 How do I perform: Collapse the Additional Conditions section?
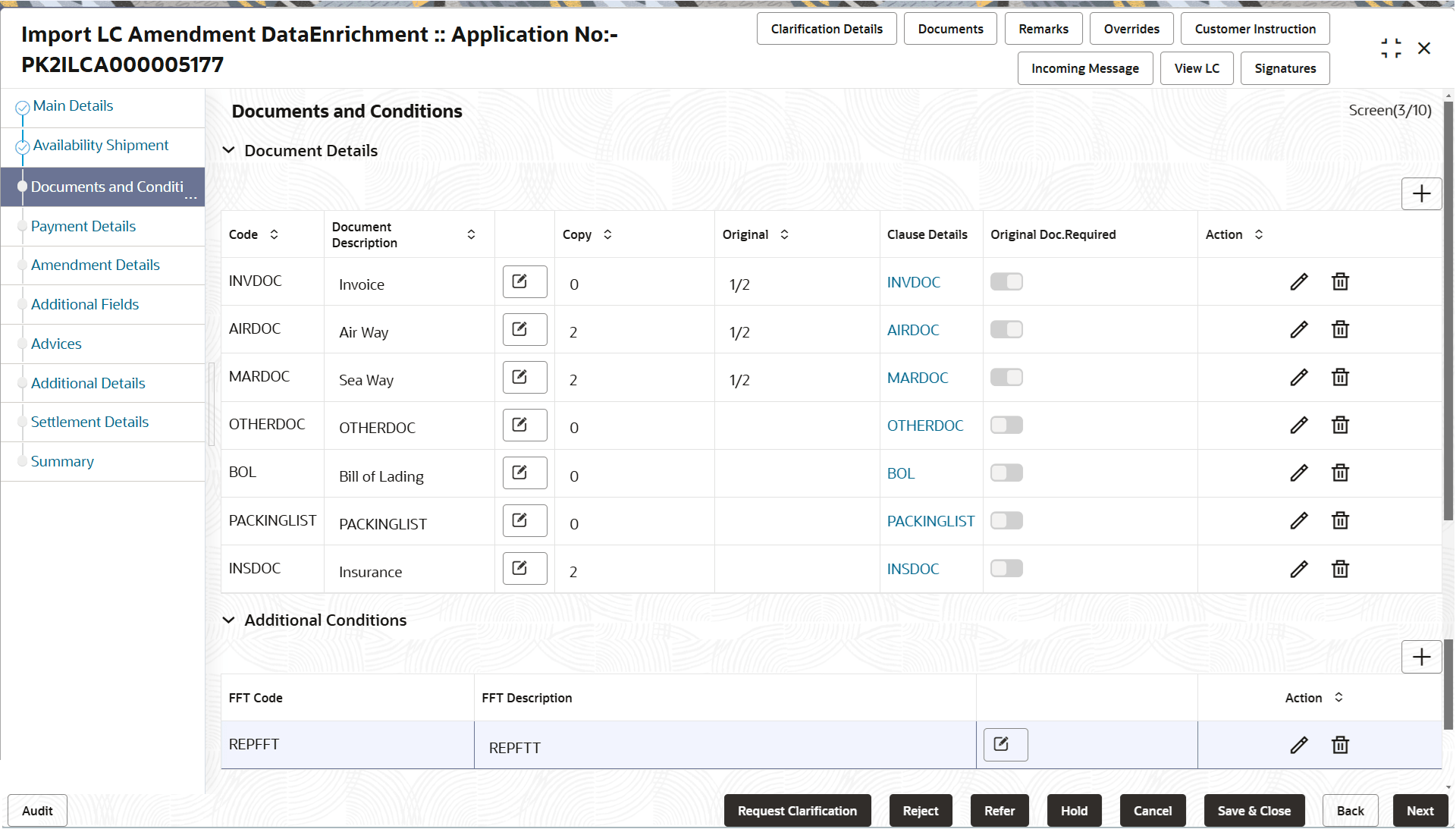click(x=229, y=620)
